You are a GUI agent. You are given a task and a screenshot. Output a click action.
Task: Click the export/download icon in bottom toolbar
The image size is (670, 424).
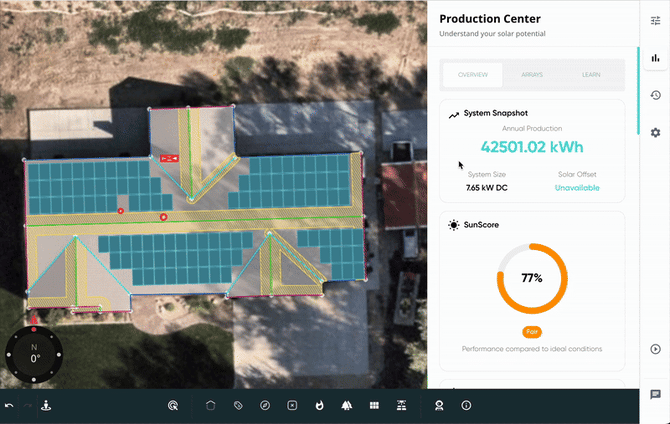coord(46,405)
